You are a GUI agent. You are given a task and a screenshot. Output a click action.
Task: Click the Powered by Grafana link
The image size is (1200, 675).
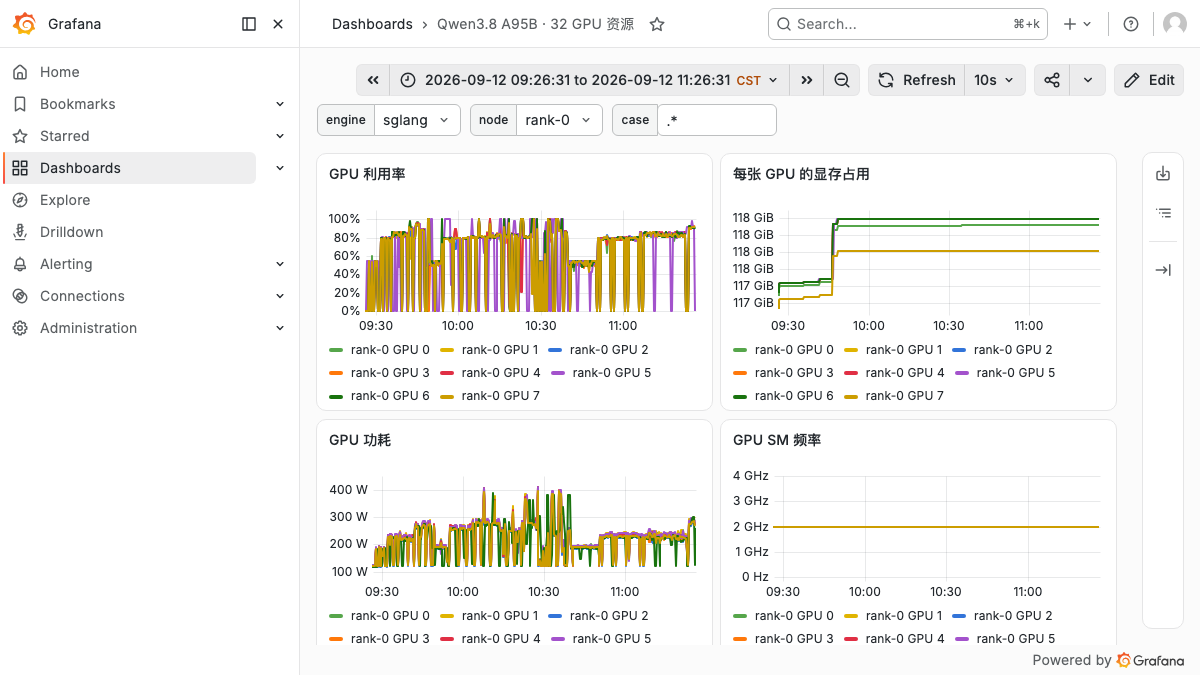(1108, 660)
